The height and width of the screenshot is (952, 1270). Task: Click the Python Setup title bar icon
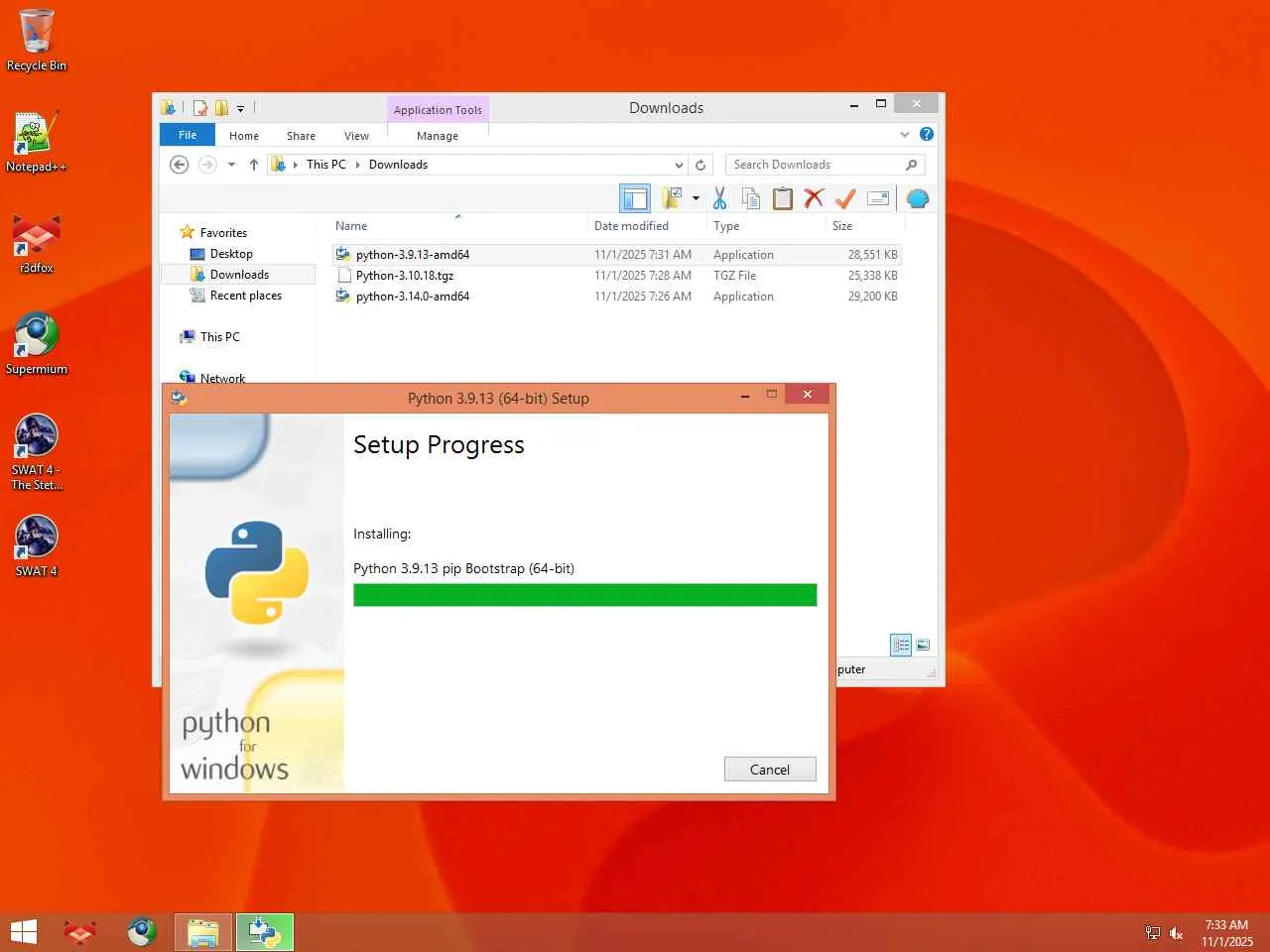[x=179, y=398]
